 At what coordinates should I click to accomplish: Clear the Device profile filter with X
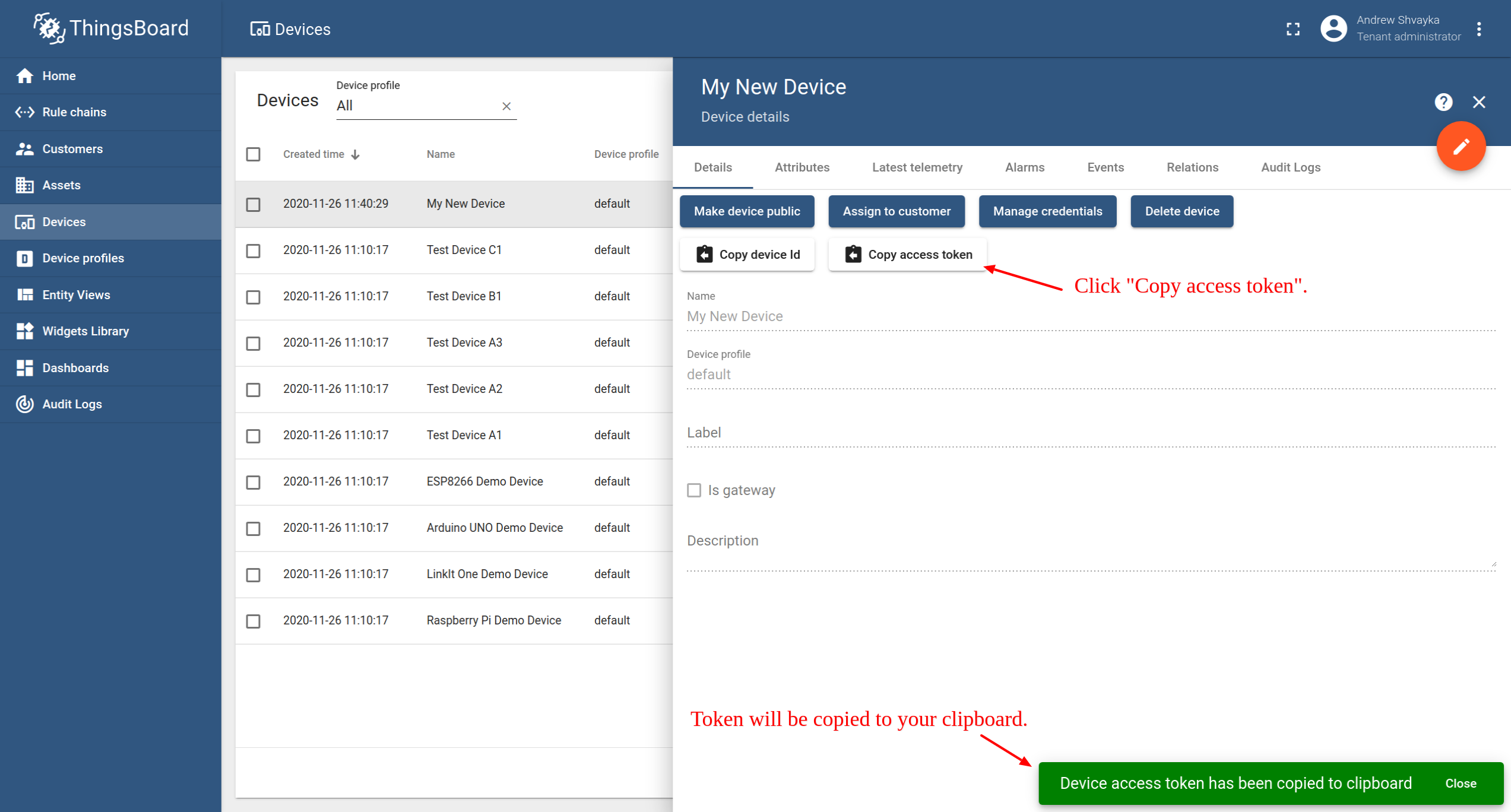click(x=506, y=106)
